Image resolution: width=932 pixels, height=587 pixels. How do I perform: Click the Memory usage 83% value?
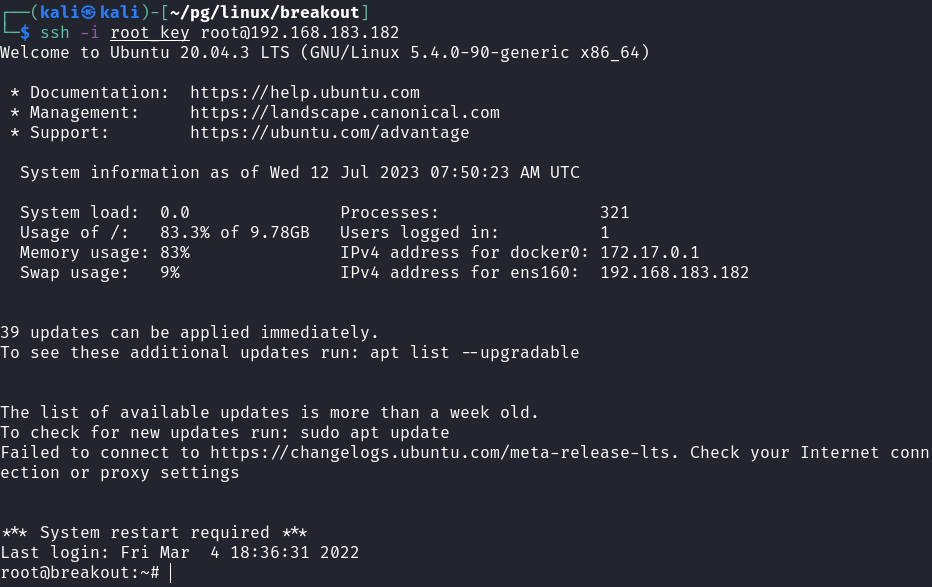coord(175,253)
